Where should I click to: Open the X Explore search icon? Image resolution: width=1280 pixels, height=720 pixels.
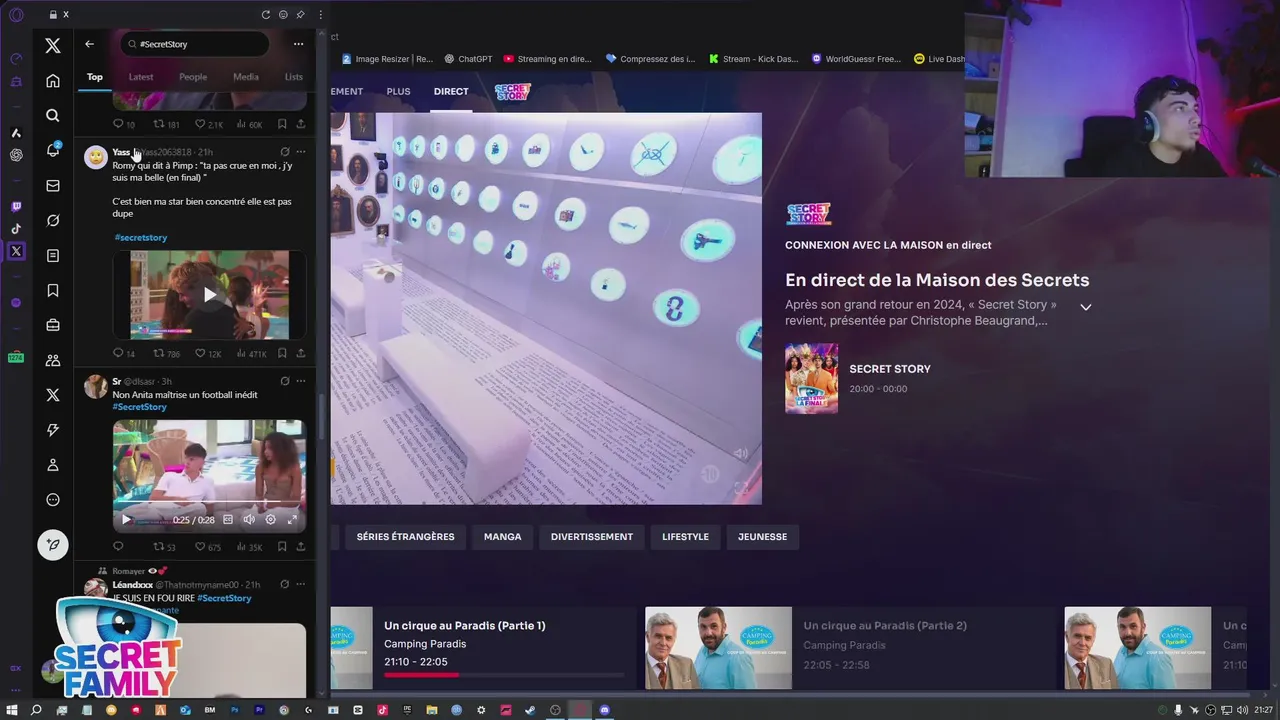[53, 116]
